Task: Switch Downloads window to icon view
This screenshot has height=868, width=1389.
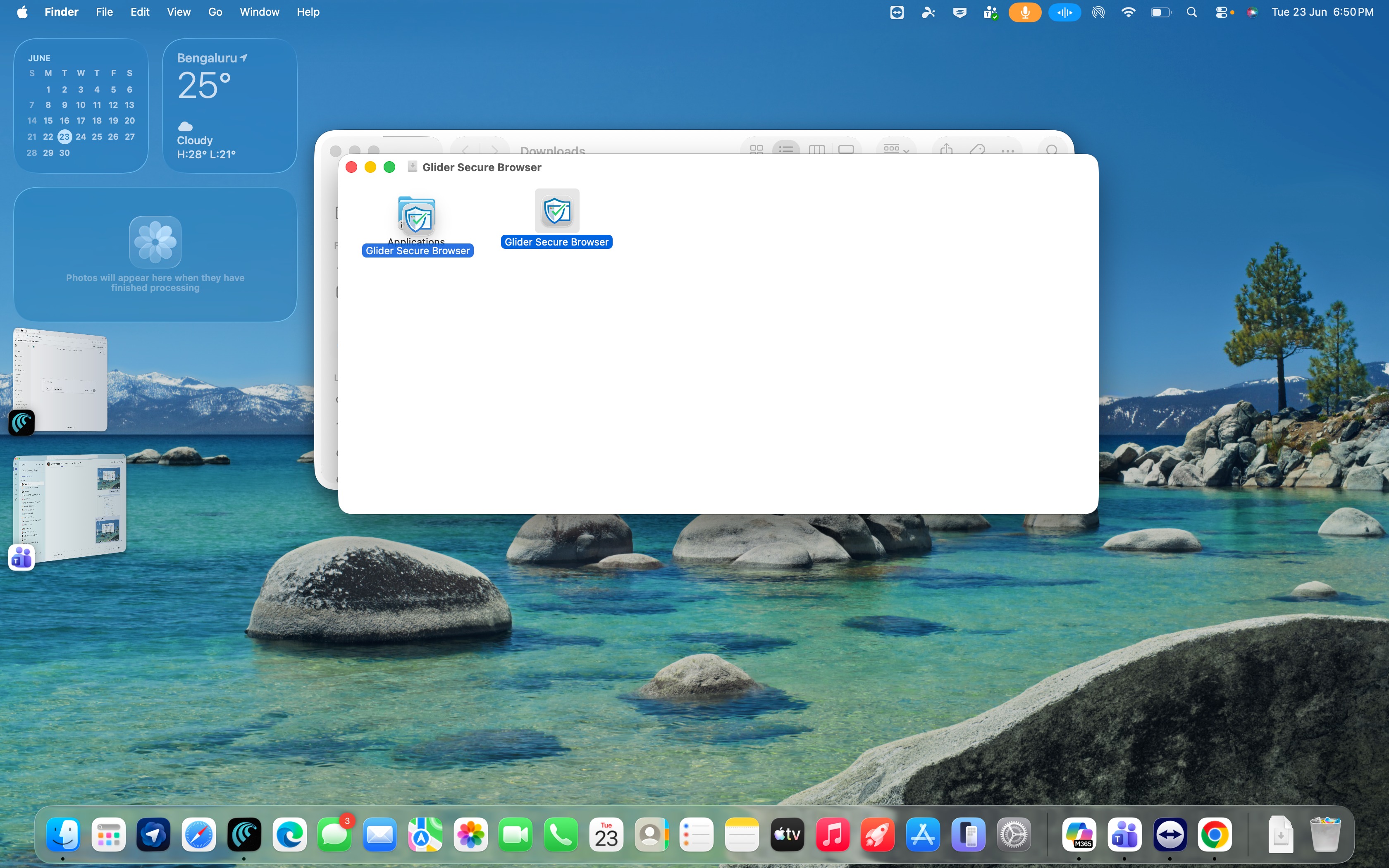Action: (757, 149)
